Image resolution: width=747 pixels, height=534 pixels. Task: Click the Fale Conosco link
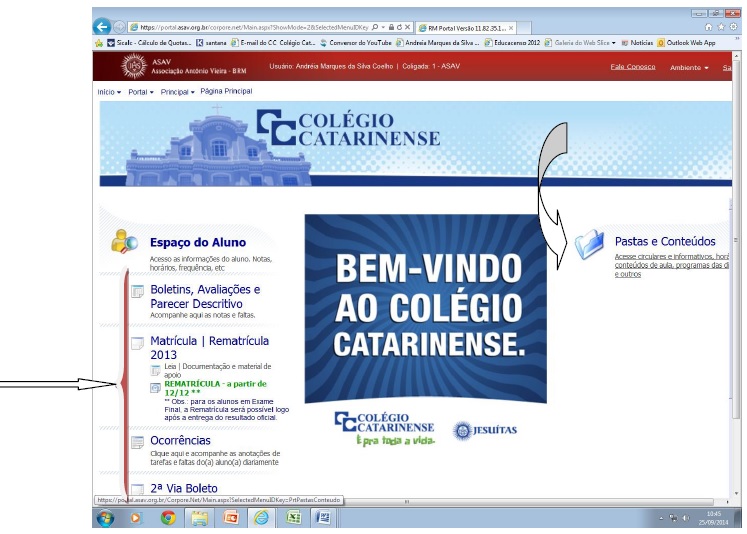click(633, 67)
